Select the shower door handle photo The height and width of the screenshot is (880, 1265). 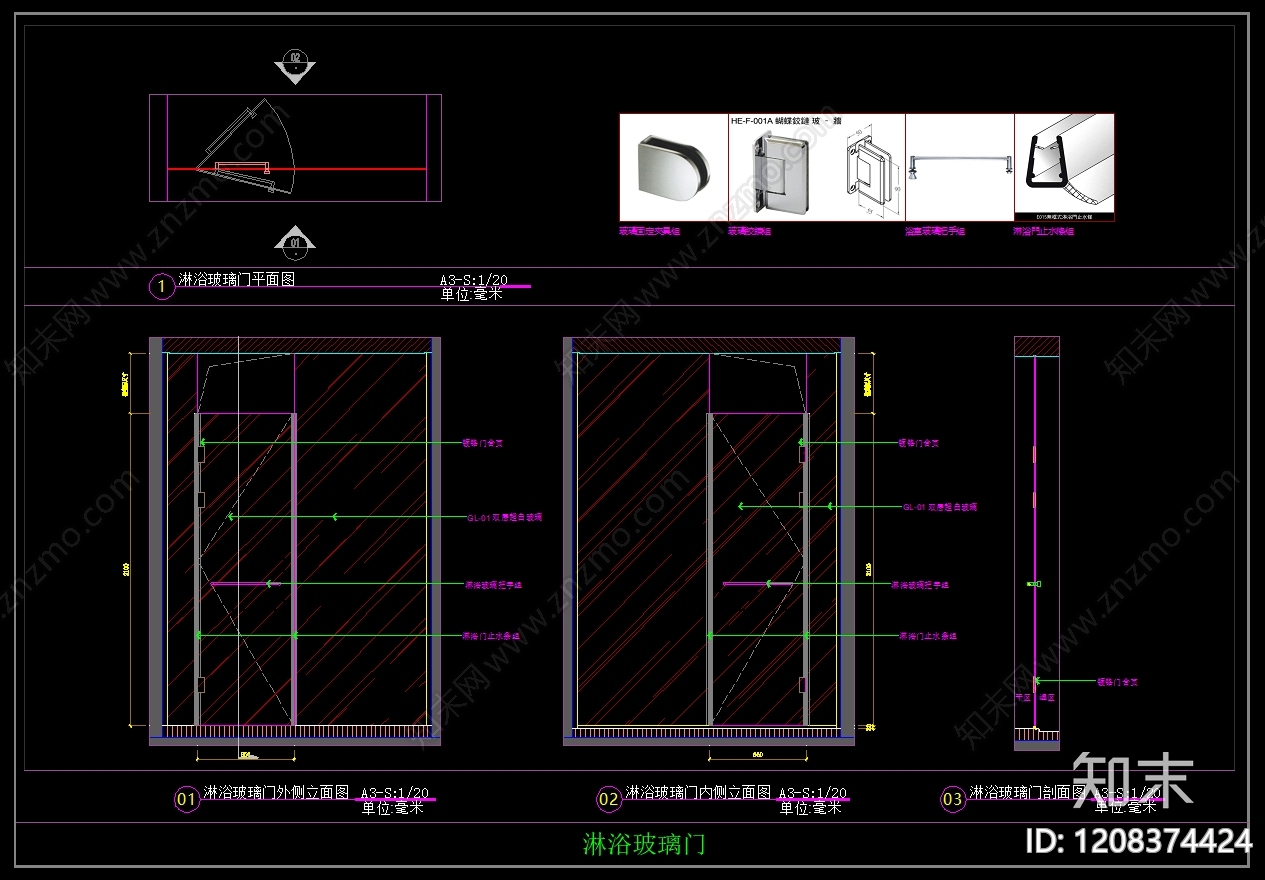pyautogui.click(x=960, y=166)
